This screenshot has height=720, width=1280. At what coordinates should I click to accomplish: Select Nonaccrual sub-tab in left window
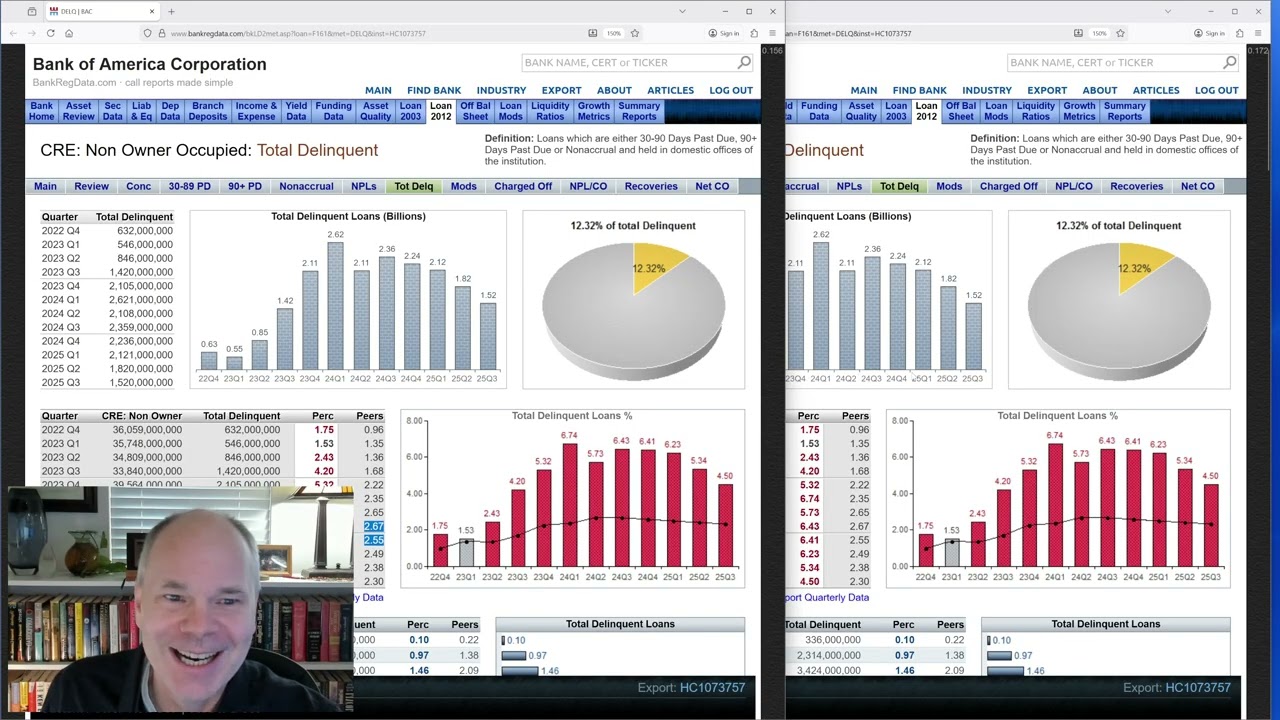point(306,186)
